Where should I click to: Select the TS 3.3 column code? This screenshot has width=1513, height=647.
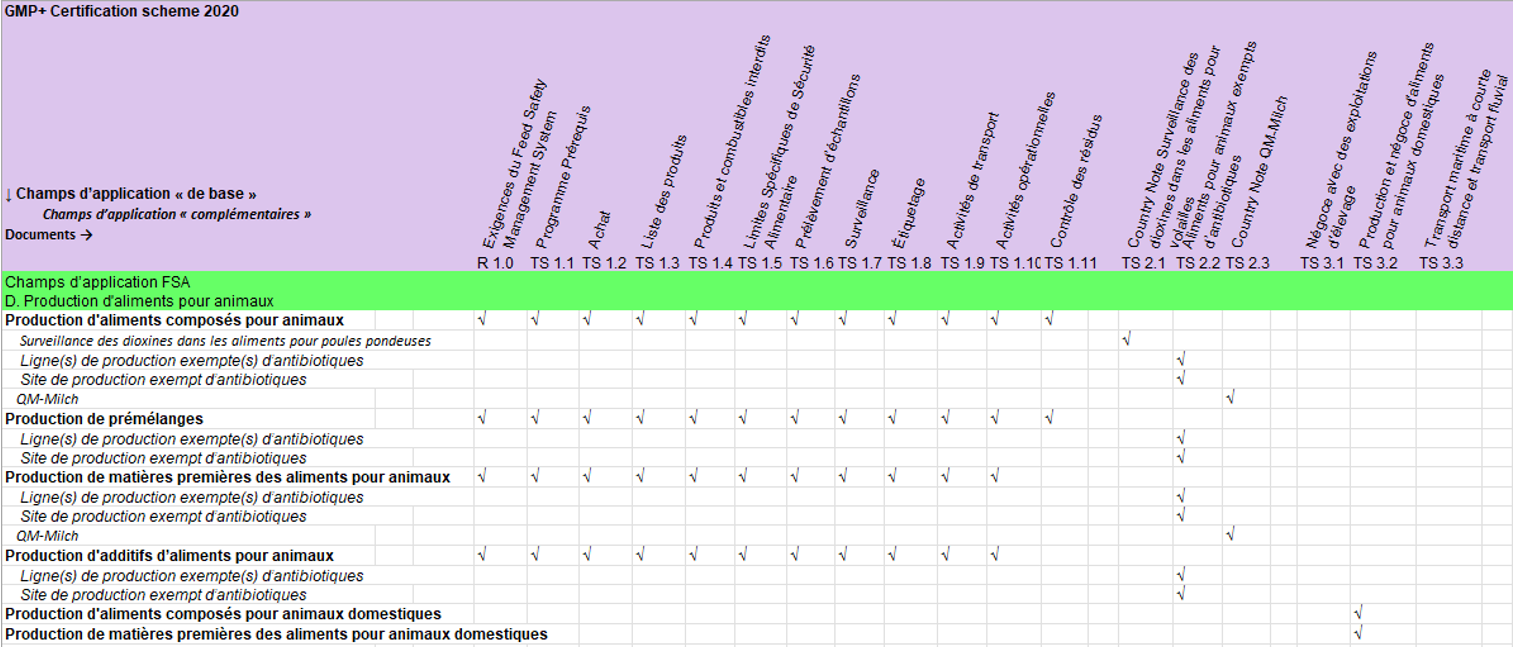click(x=1442, y=263)
